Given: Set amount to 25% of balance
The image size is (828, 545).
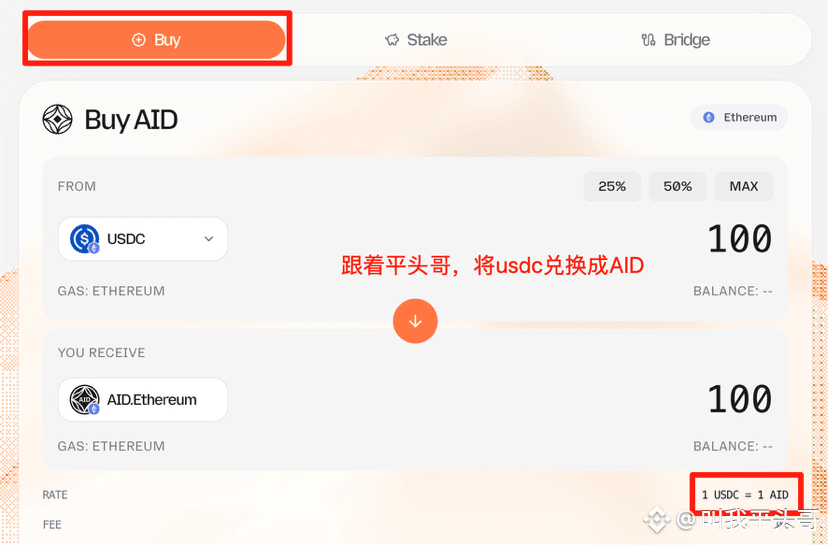Looking at the screenshot, I should [612, 186].
